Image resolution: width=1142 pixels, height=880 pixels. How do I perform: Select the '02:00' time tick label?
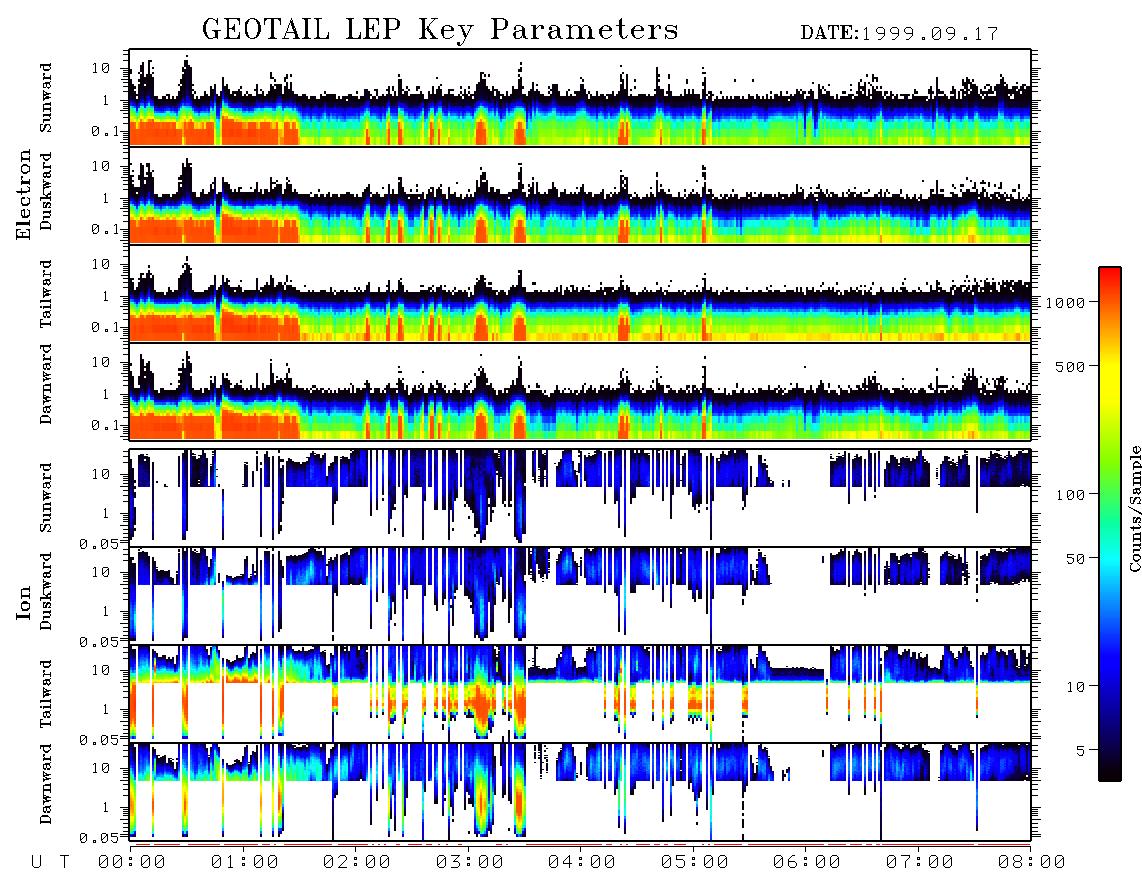(x=357, y=862)
